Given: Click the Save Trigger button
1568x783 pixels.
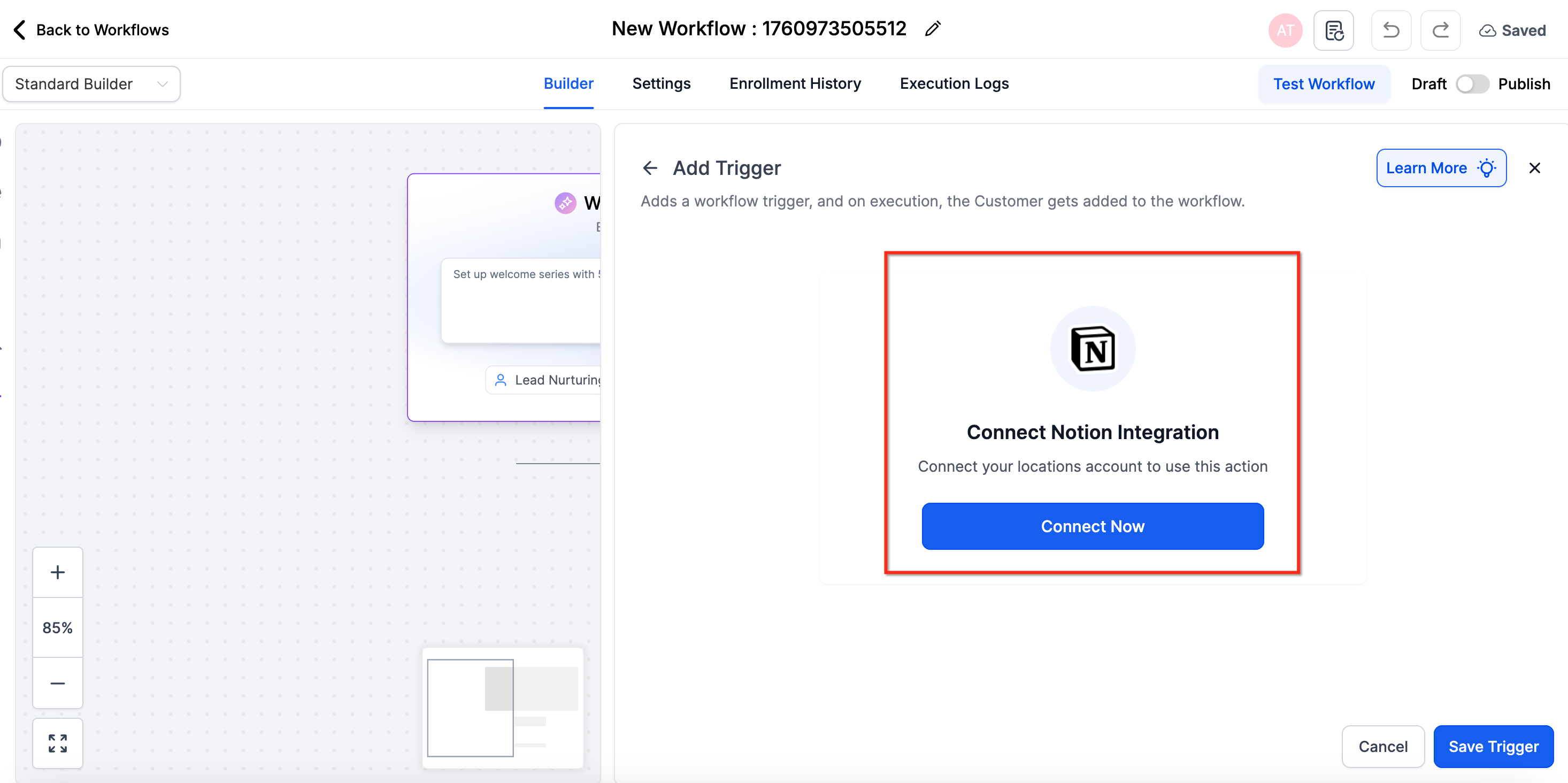Looking at the screenshot, I should tap(1493, 746).
